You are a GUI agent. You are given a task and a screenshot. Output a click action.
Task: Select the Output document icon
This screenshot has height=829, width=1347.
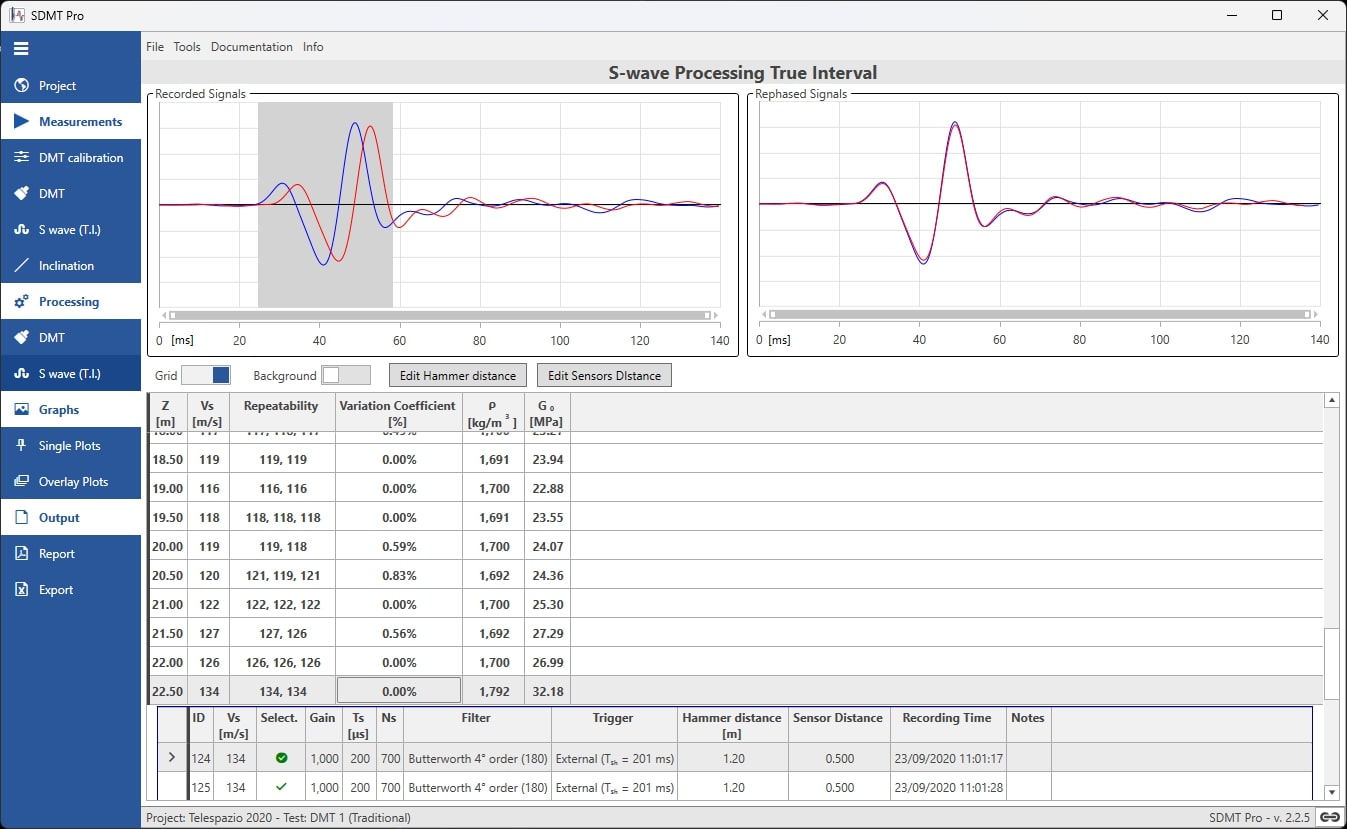pos(21,518)
